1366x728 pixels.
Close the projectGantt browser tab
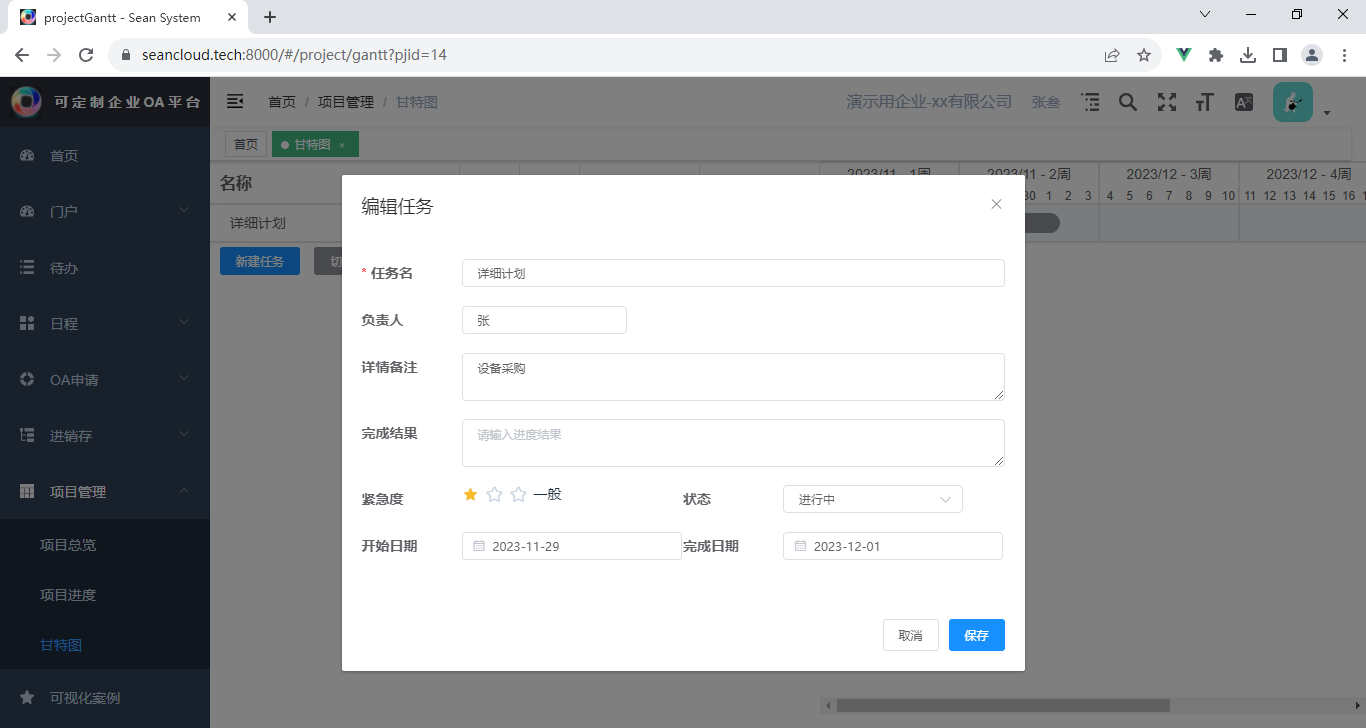233,17
